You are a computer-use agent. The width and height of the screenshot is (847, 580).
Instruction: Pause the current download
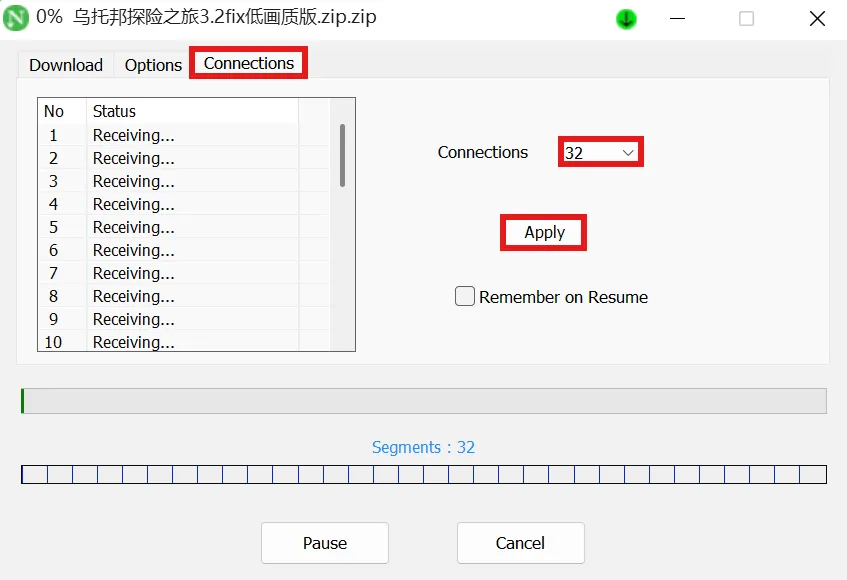click(325, 543)
